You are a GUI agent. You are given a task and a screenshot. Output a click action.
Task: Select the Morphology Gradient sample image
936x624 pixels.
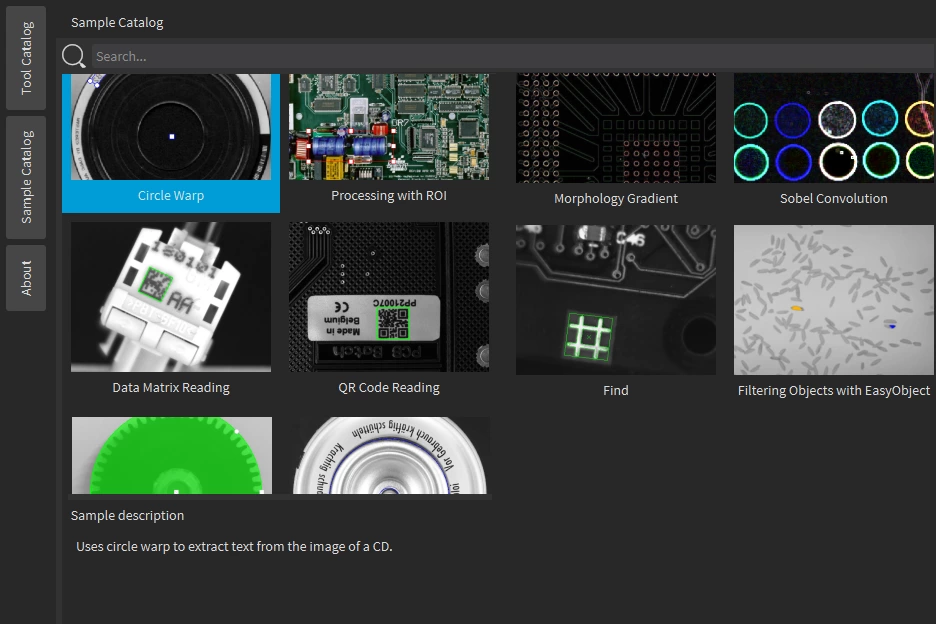[616, 128]
